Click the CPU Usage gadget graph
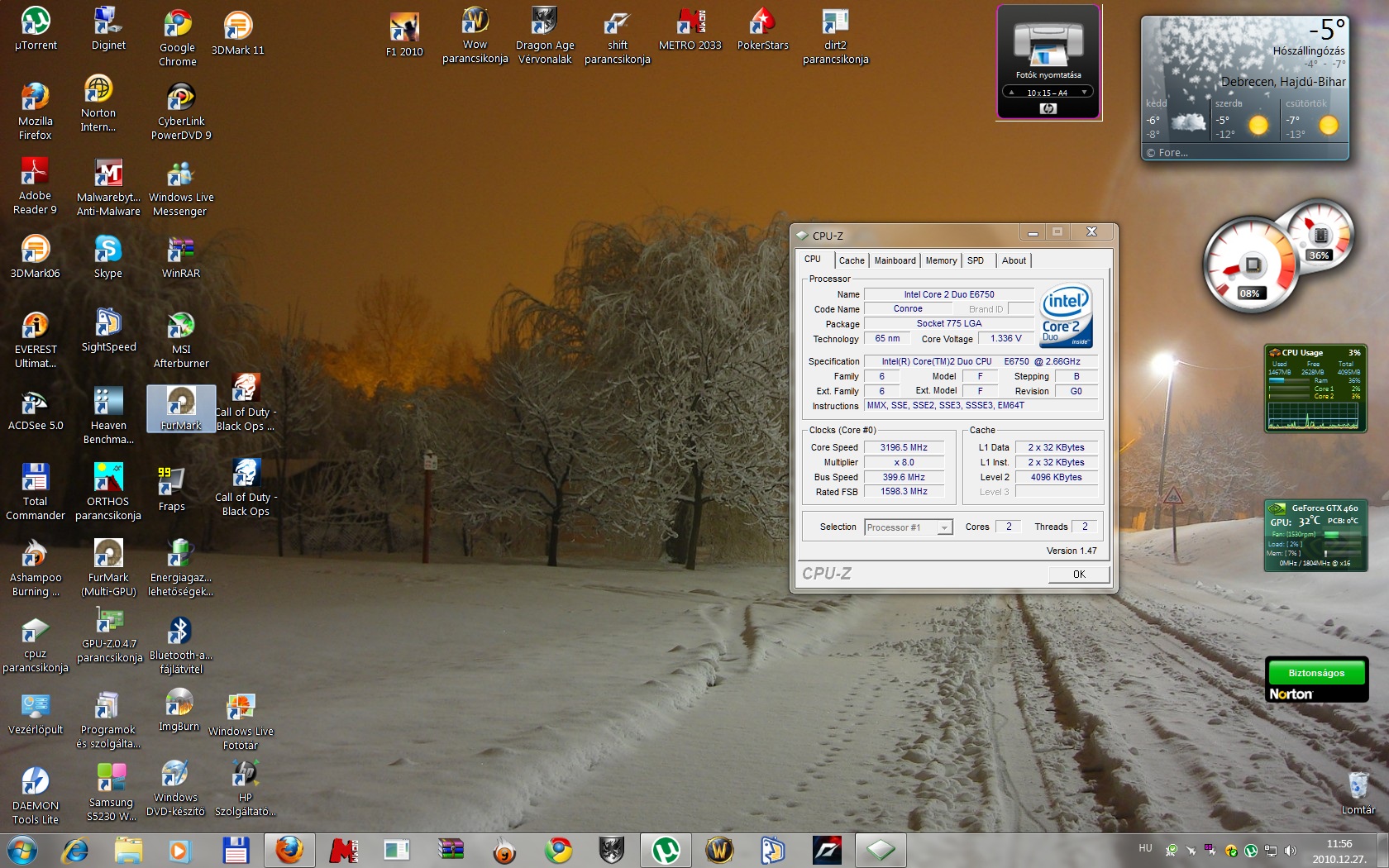 (x=1313, y=415)
